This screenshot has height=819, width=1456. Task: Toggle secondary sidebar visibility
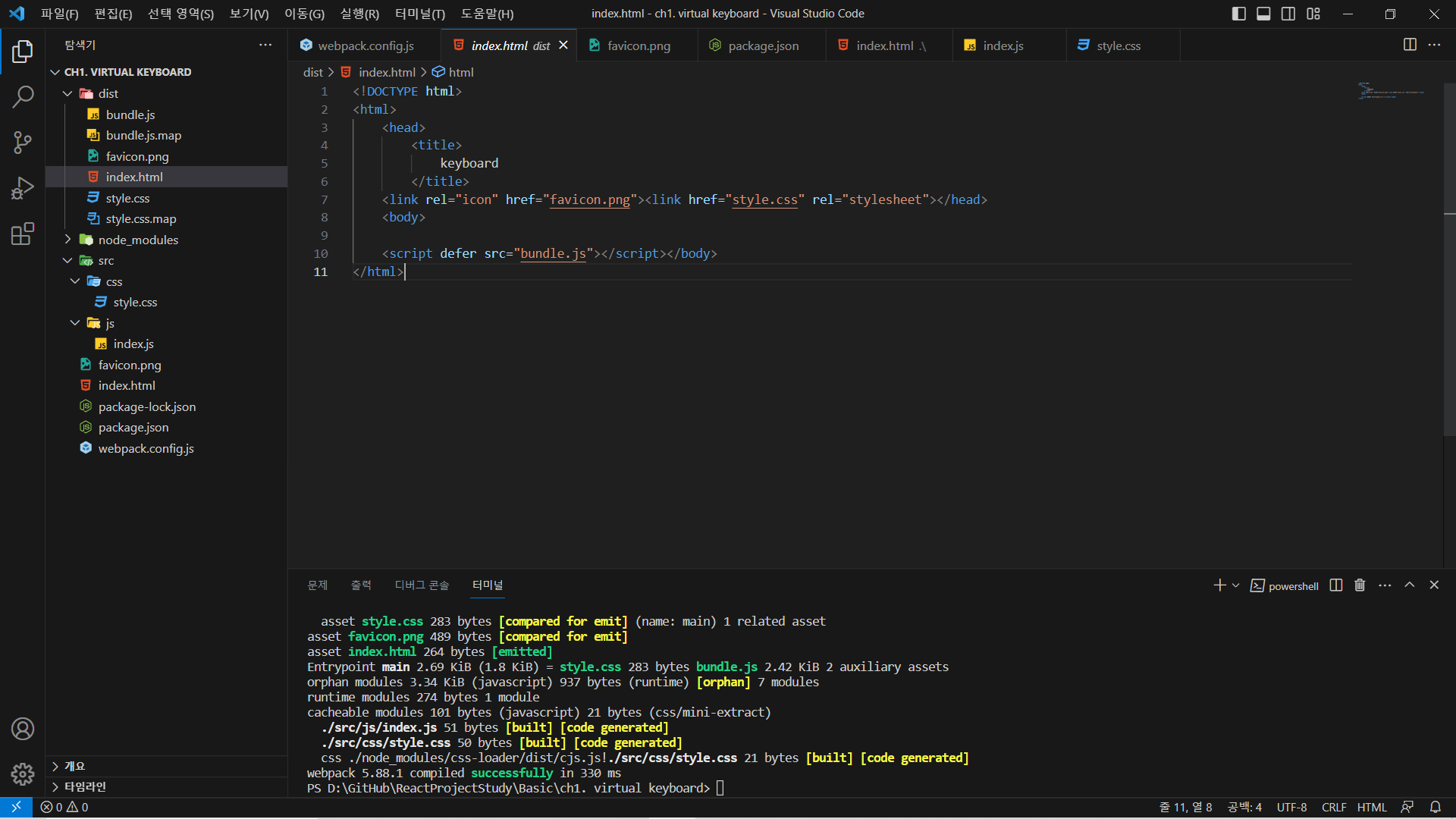coord(1288,14)
